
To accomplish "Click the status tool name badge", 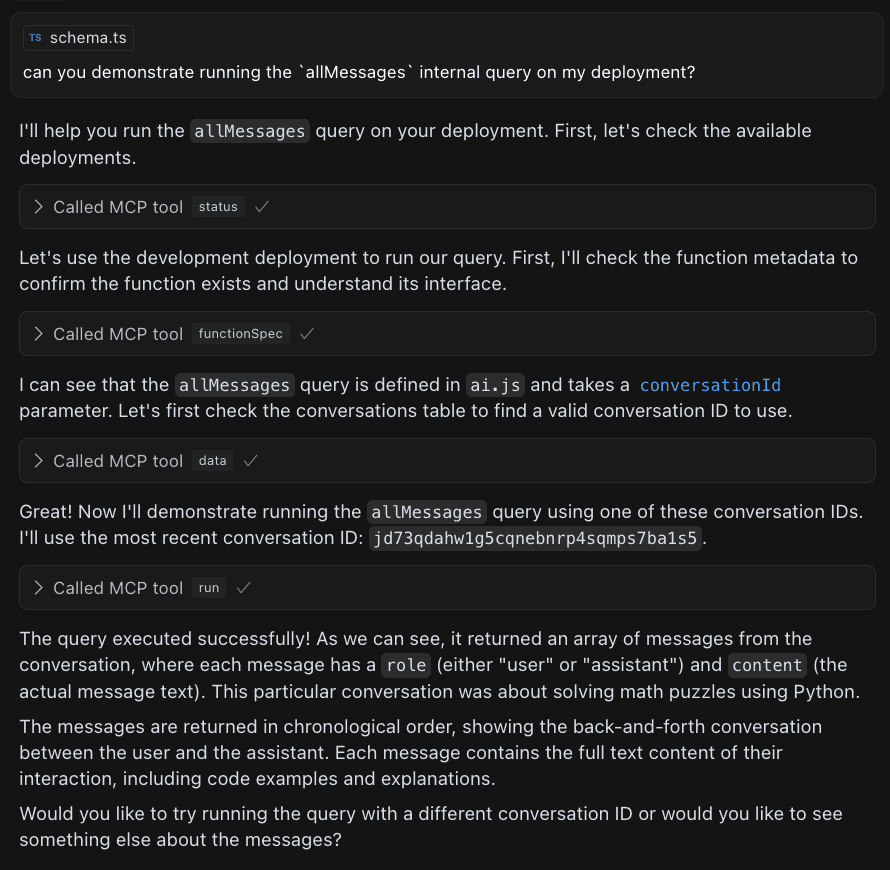I will coord(218,207).
